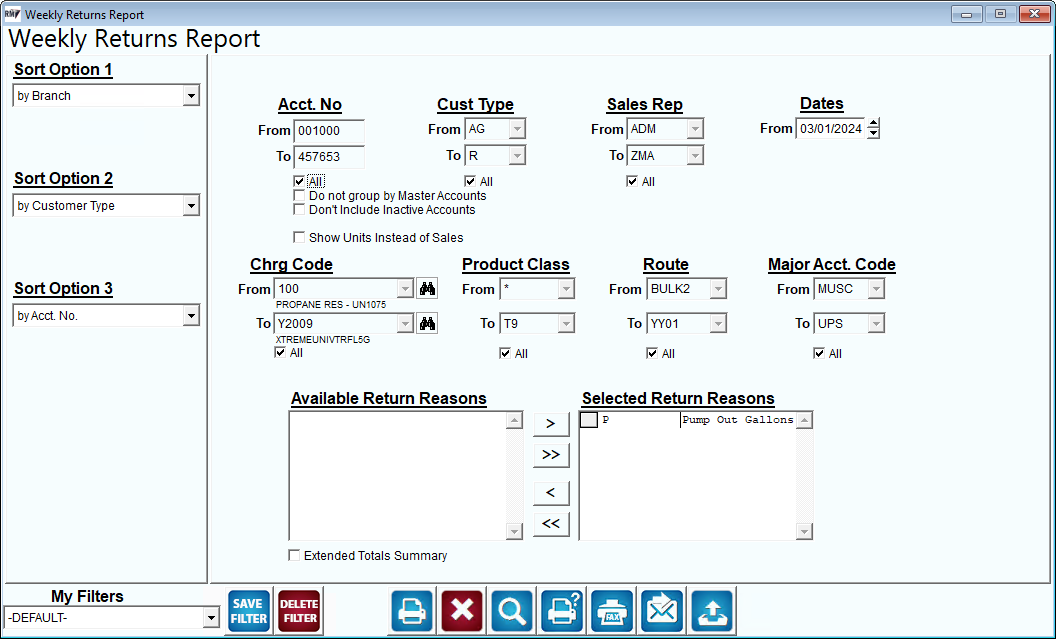Send report via Fax icon
The width and height of the screenshot is (1056, 639).
[x=612, y=611]
